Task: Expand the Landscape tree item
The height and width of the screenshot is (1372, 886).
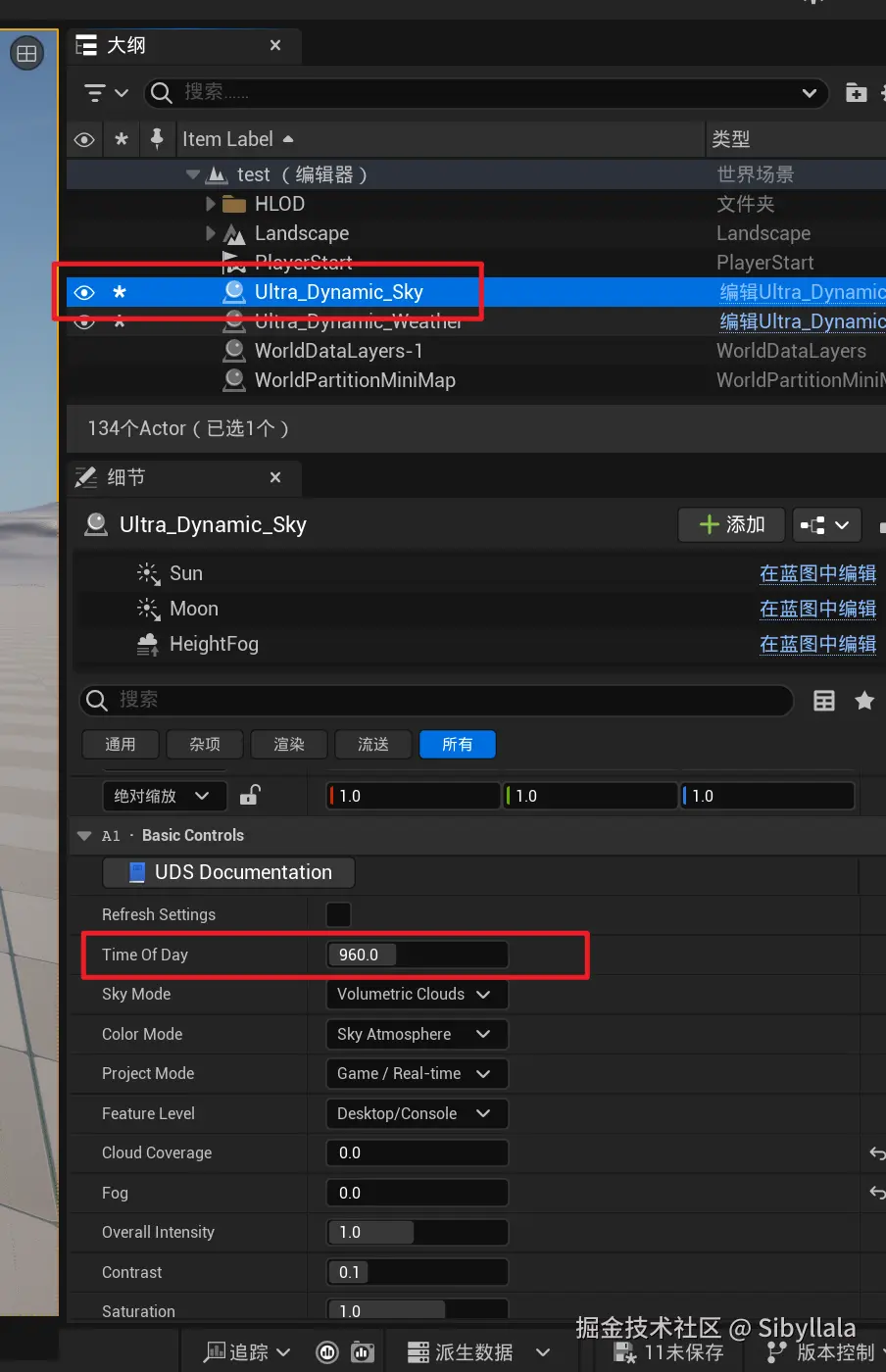Action: (211, 233)
